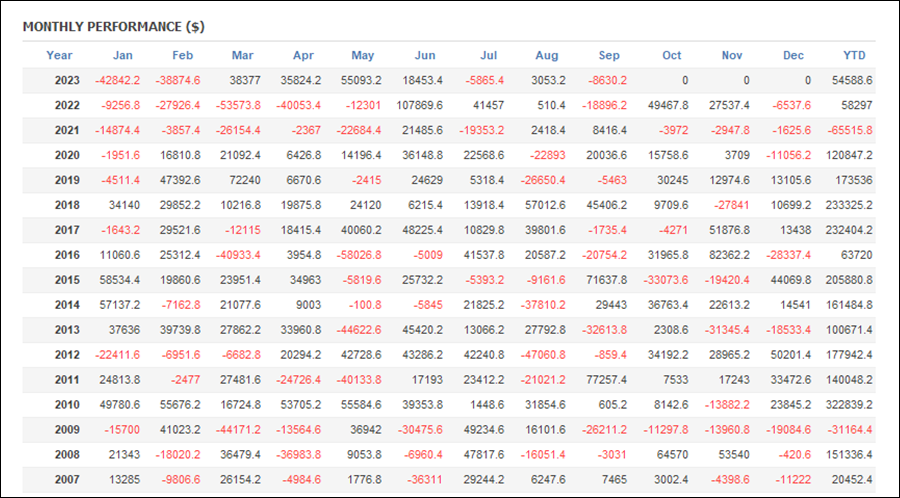Click the 2007 year row label
900x498 pixels.
point(67,480)
